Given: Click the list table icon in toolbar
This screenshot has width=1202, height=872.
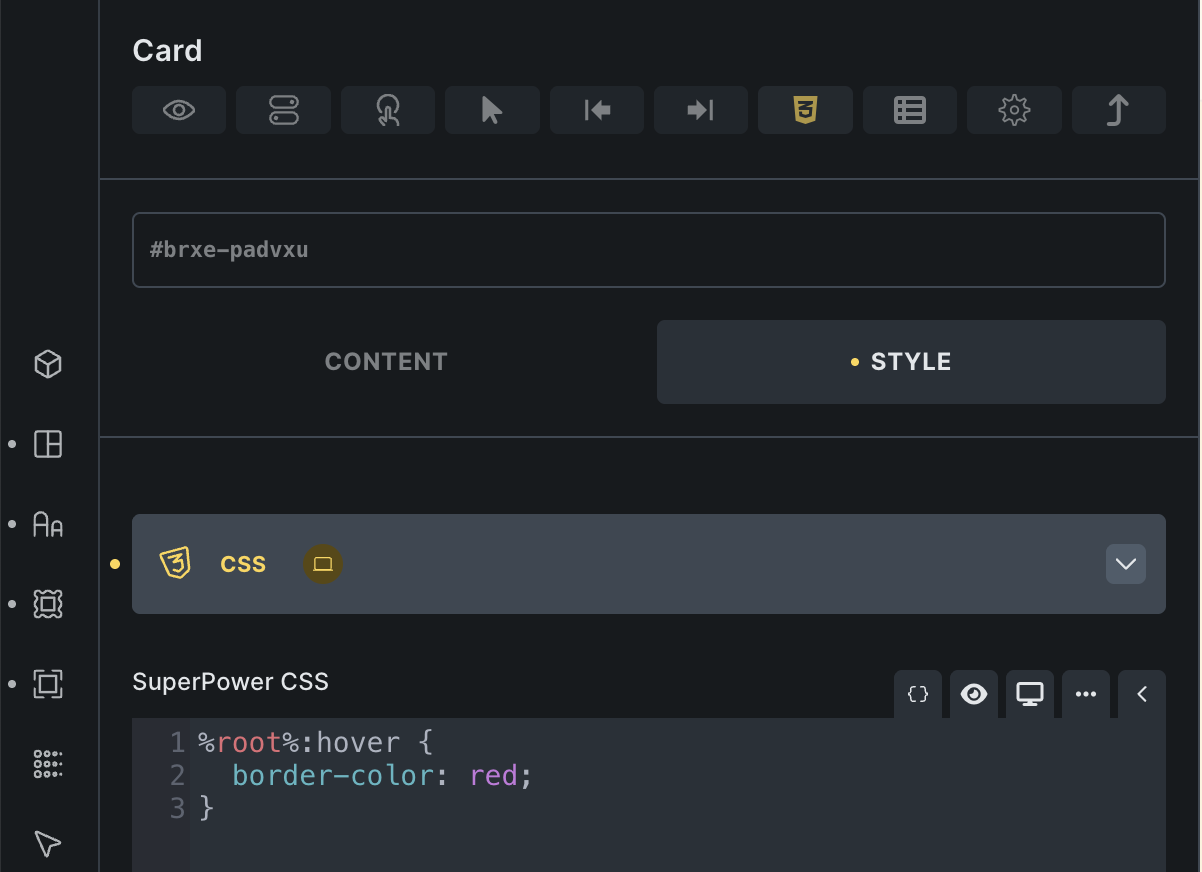Looking at the screenshot, I should point(910,110).
